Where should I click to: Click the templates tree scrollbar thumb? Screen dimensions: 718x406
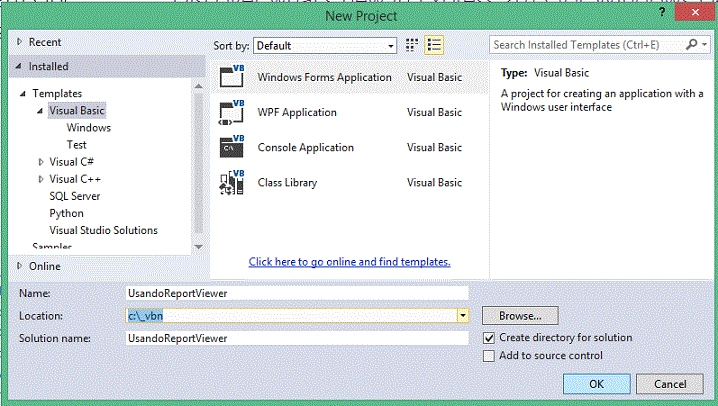(198, 163)
